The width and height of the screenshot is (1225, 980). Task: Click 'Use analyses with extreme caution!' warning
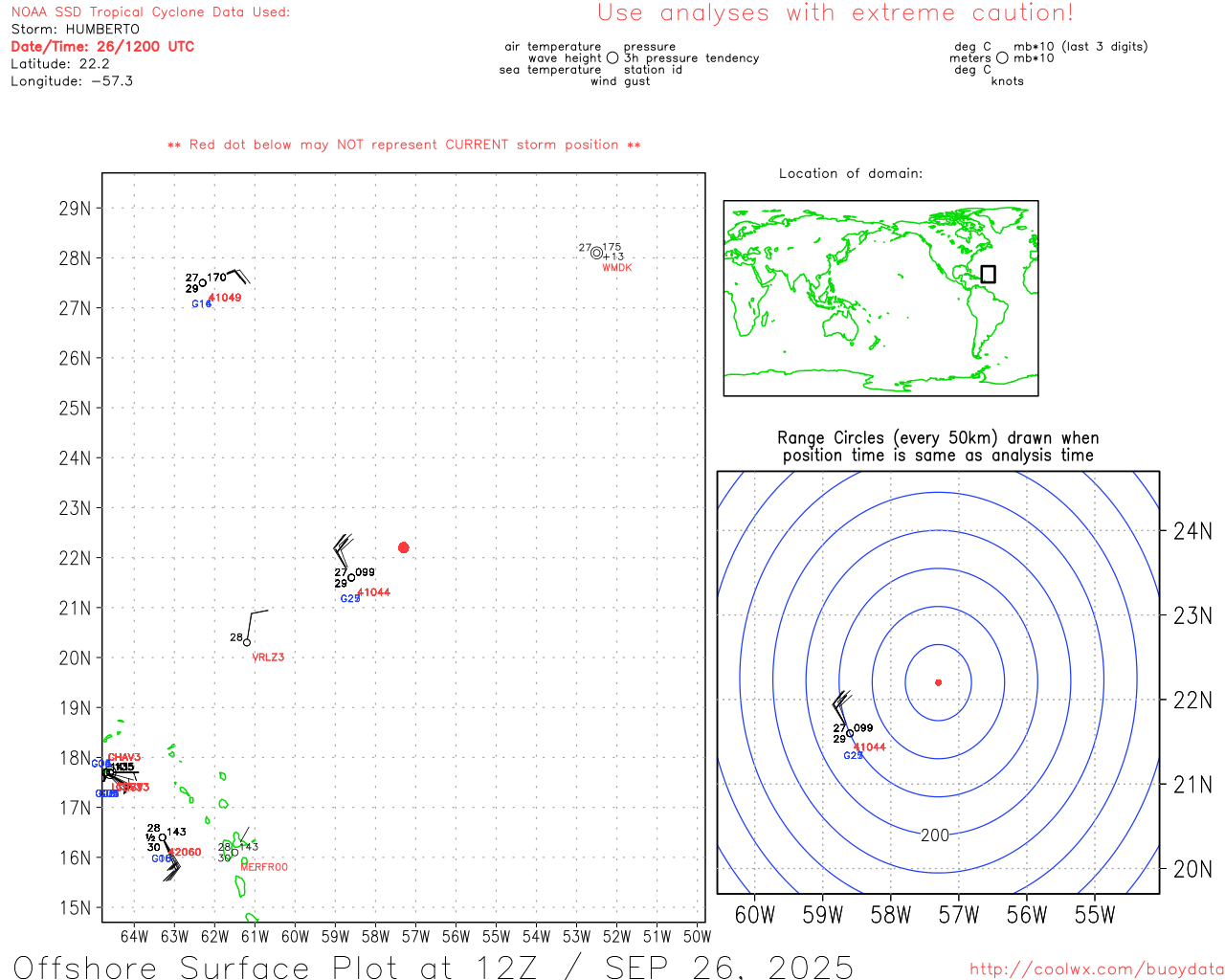coord(835,12)
